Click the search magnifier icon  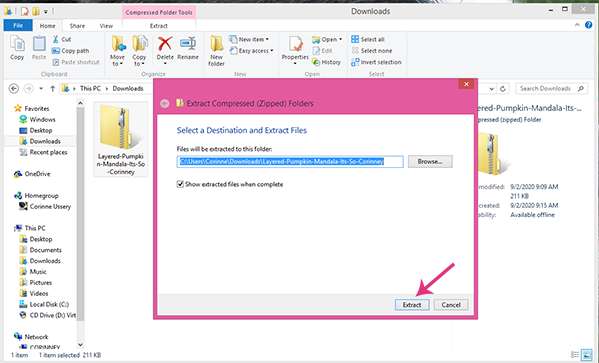pos(581,89)
